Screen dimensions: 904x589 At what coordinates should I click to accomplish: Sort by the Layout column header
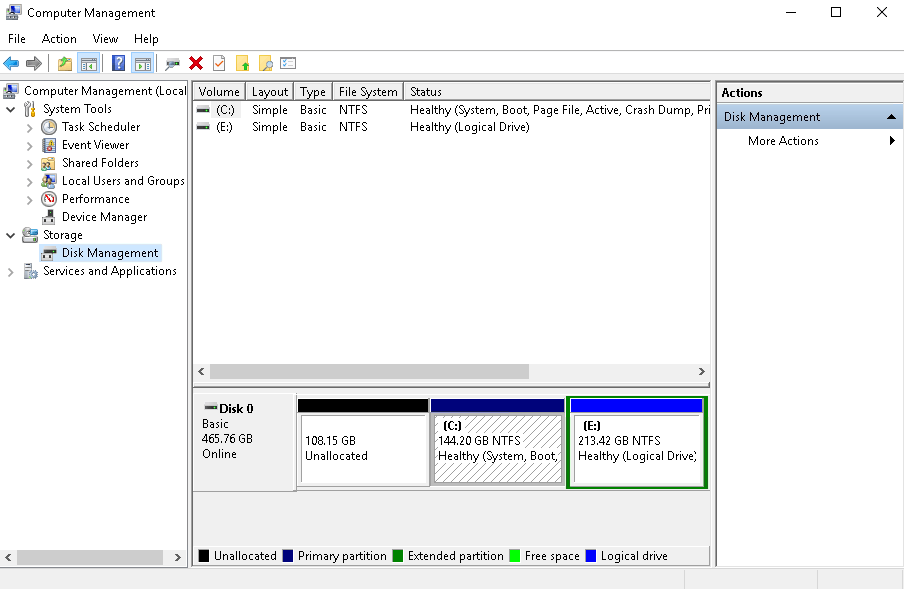[269, 92]
